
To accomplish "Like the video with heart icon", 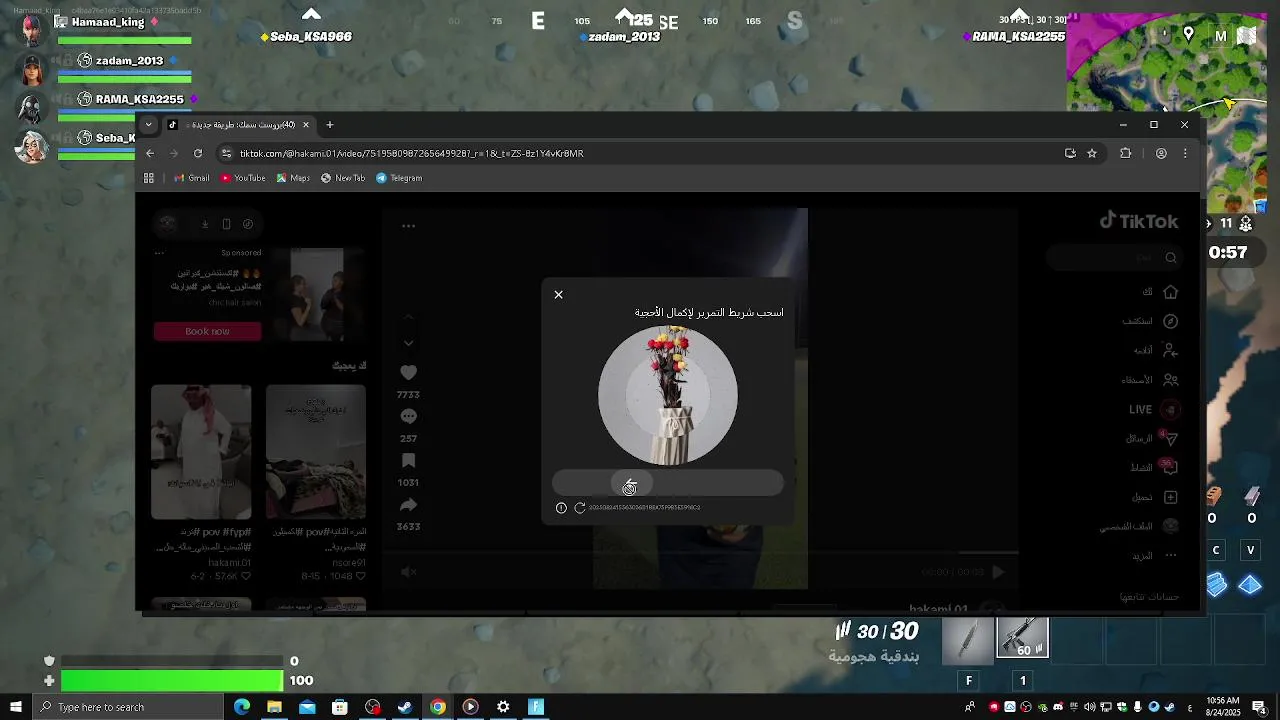I will [x=408, y=373].
